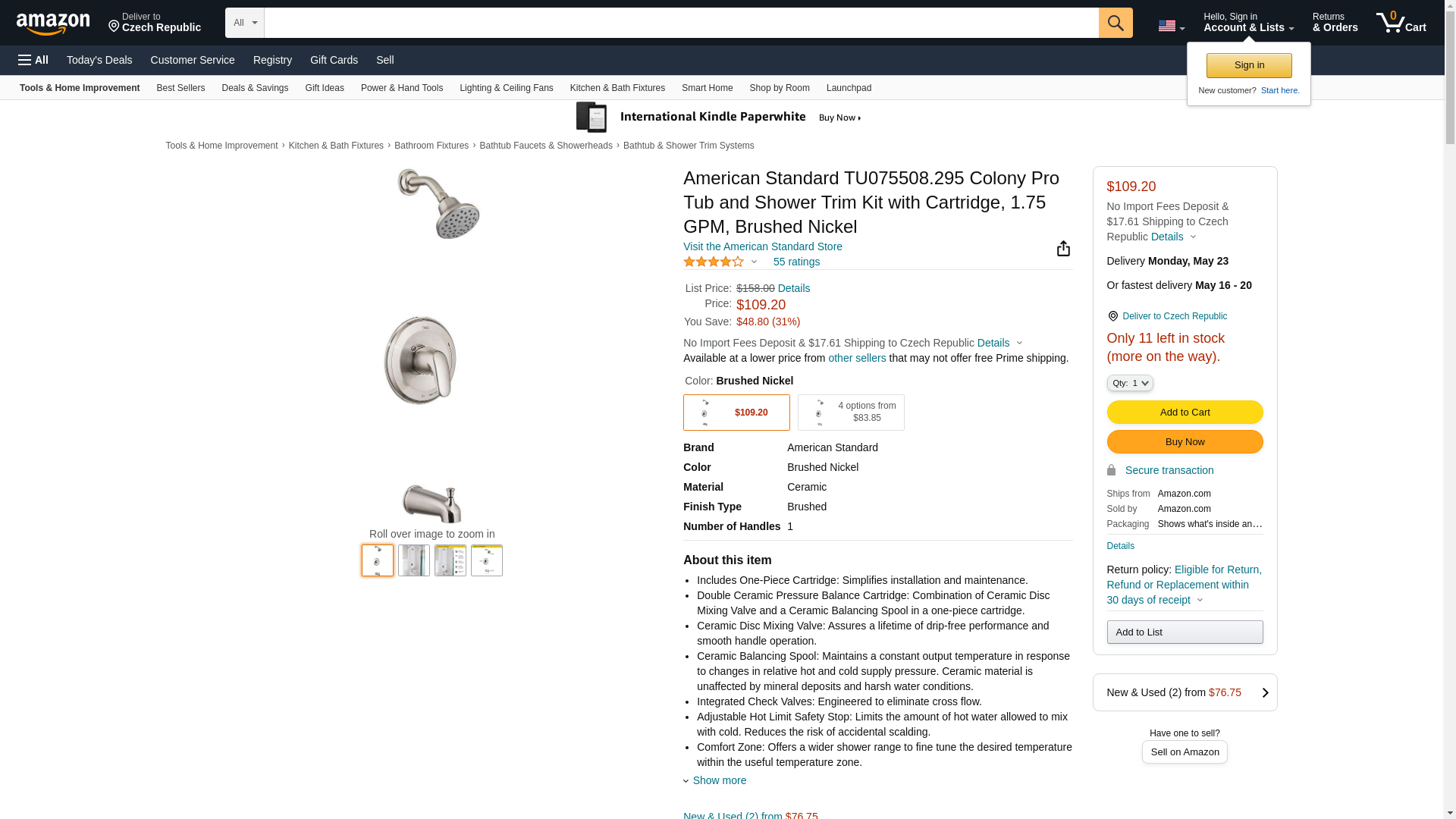Open the shopping cart

tap(1401, 23)
